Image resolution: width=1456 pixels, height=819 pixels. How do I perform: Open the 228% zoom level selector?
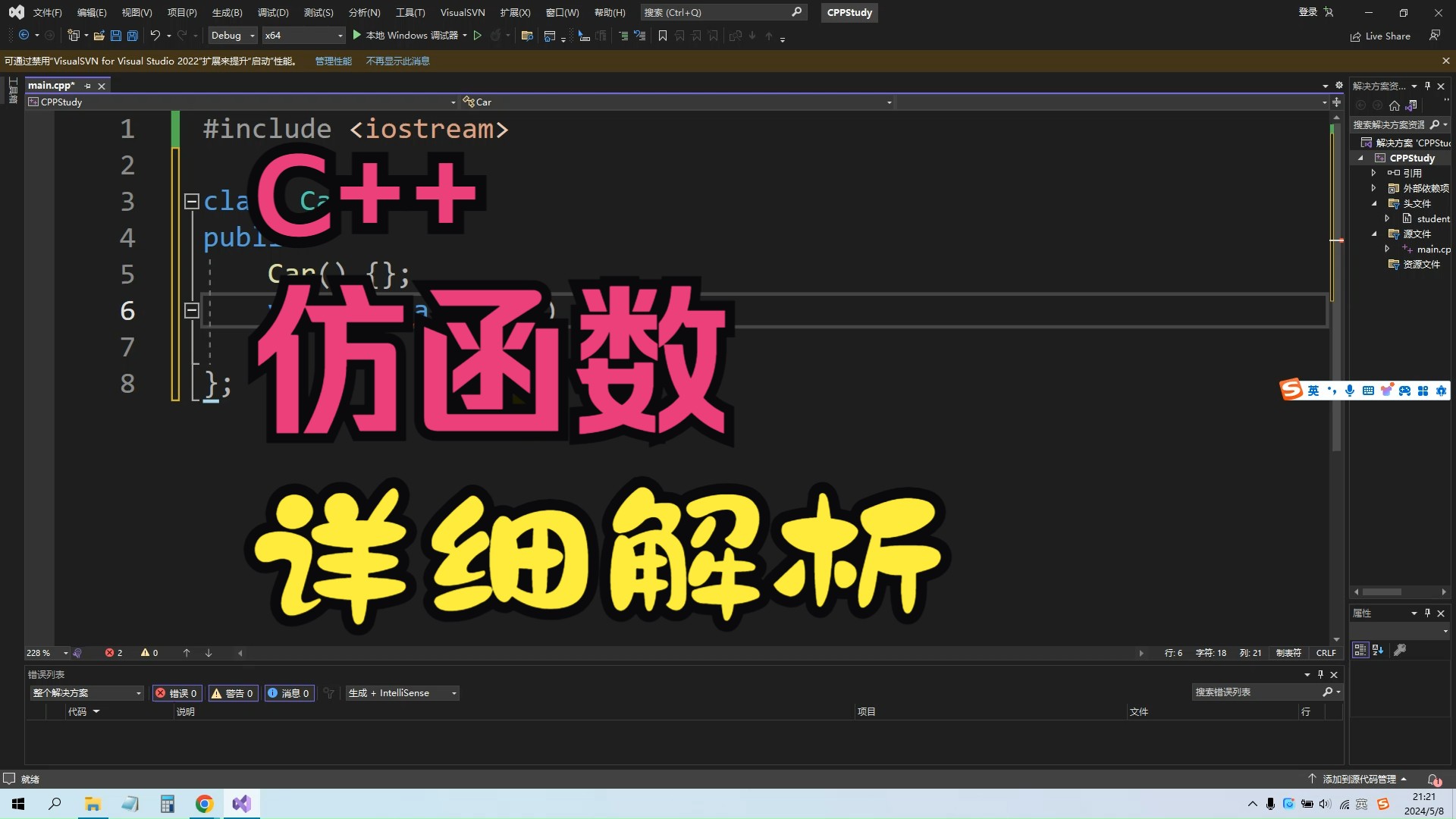45,652
